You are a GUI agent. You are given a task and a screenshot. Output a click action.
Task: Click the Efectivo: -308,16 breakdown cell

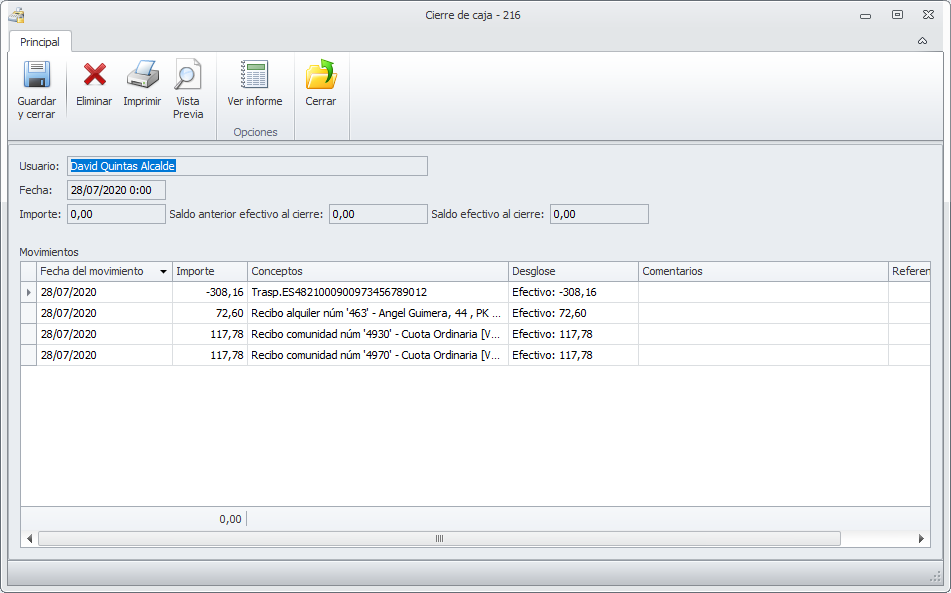pyautogui.click(x=573, y=292)
